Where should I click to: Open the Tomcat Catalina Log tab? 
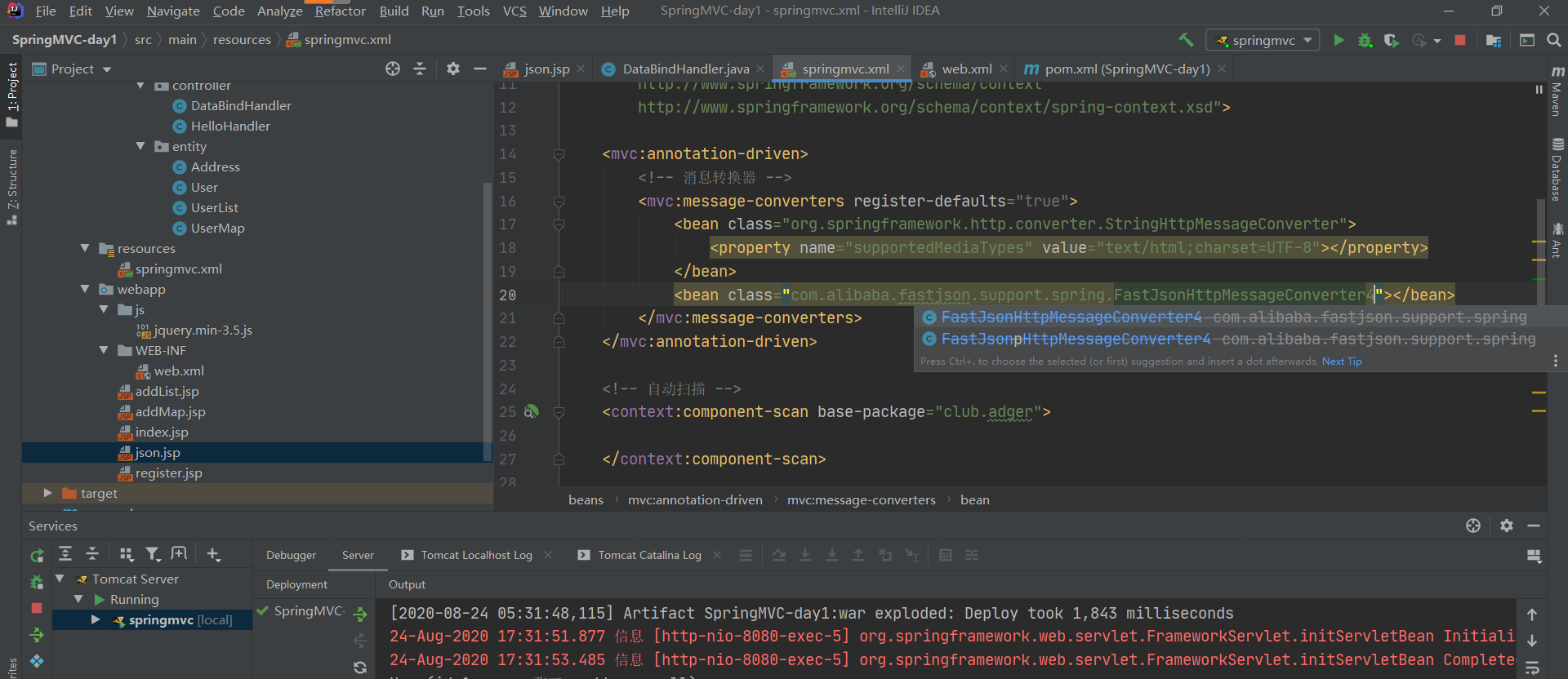pyautogui.click(x=649, y=555)
